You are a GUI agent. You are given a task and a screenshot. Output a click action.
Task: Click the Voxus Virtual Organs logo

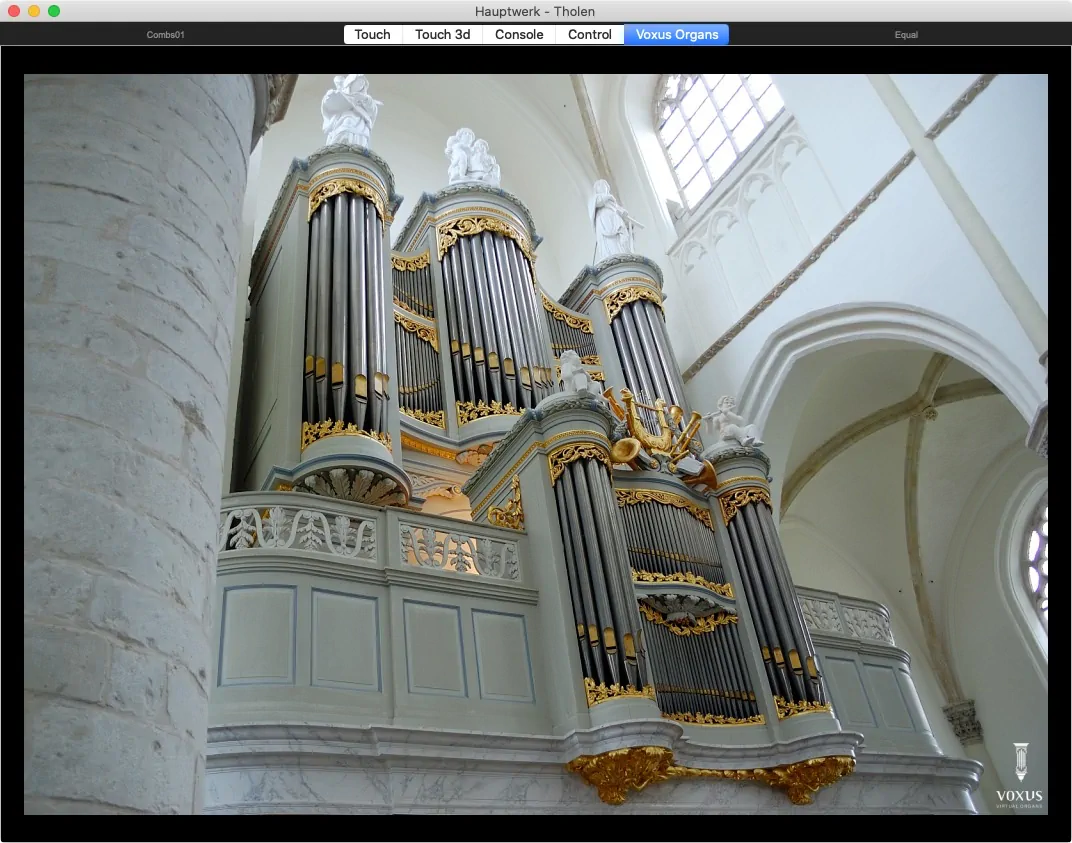(1019, 775)
